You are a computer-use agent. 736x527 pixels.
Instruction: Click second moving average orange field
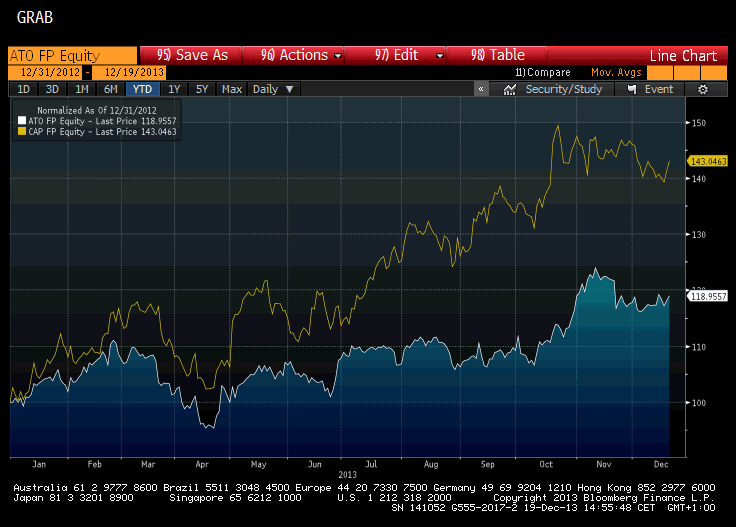tap(687, 72)
